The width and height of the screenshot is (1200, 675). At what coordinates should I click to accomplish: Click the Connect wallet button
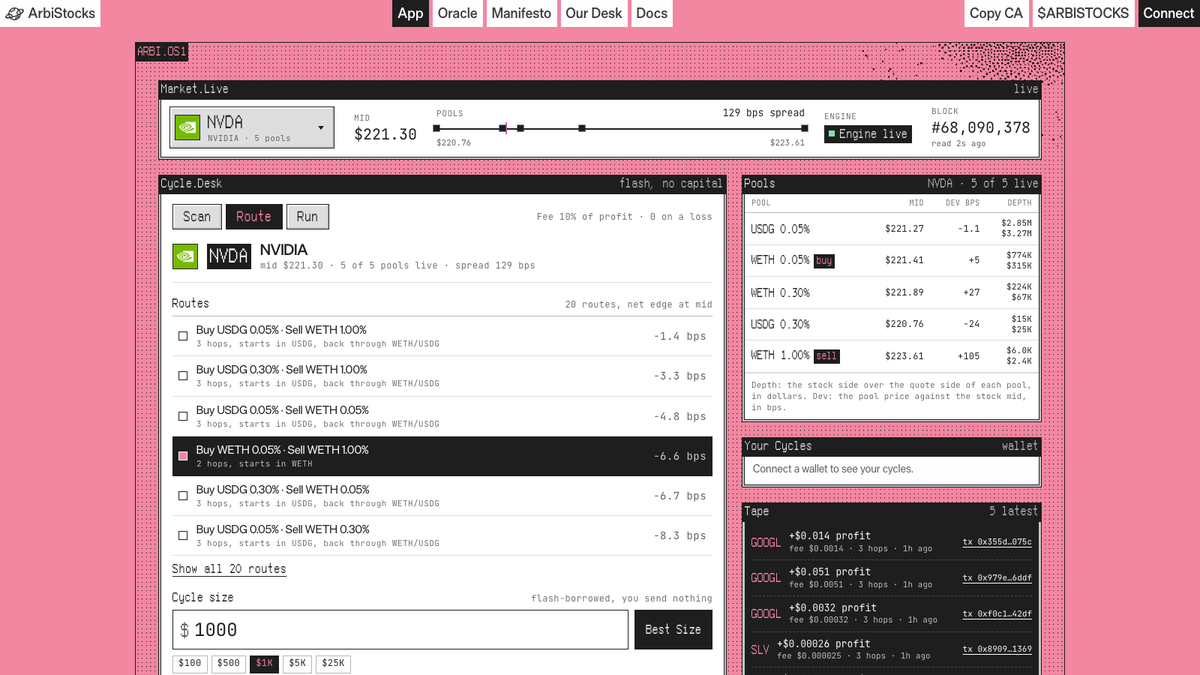click(1168, 13)
